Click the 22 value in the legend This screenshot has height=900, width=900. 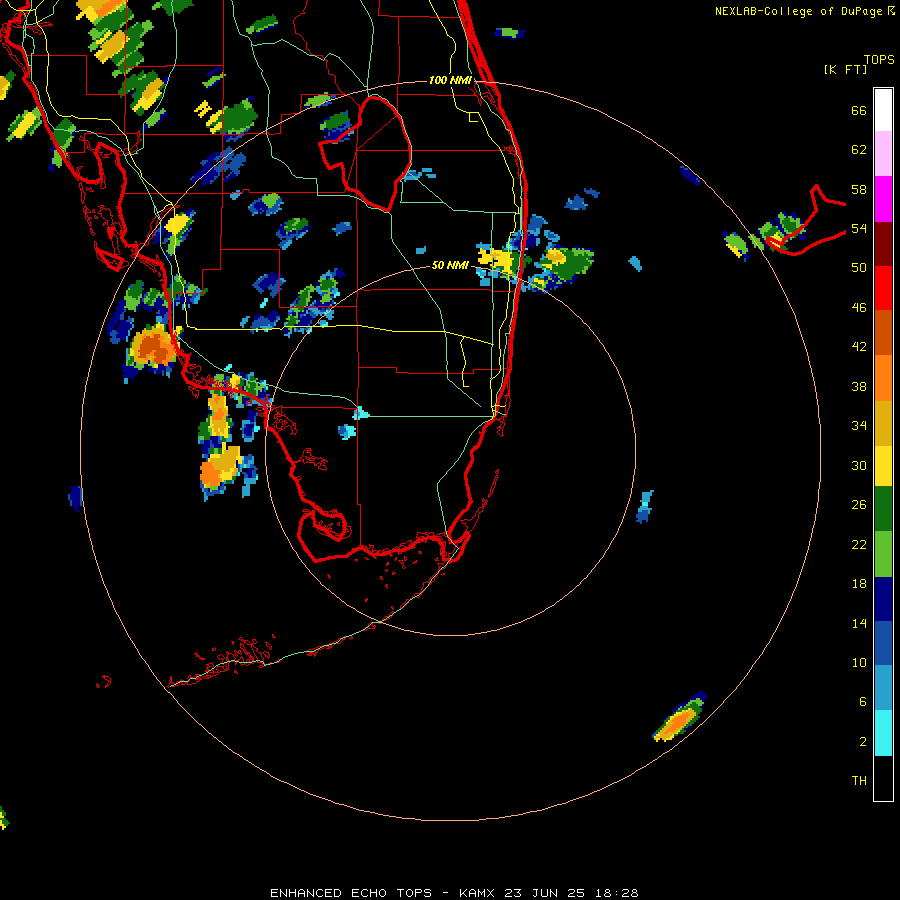point(859,544)
